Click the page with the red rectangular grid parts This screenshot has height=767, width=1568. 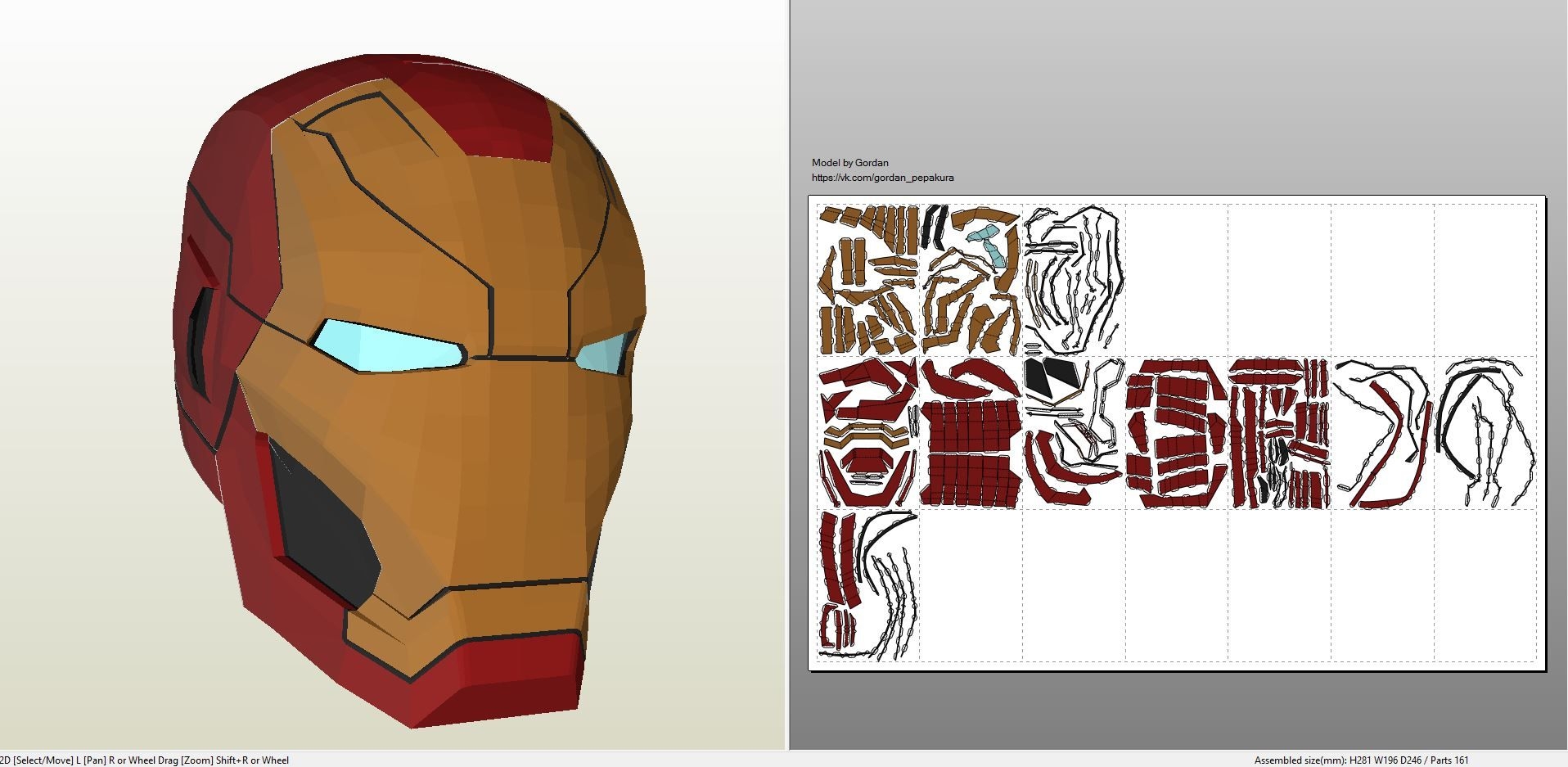coord(971,432)
